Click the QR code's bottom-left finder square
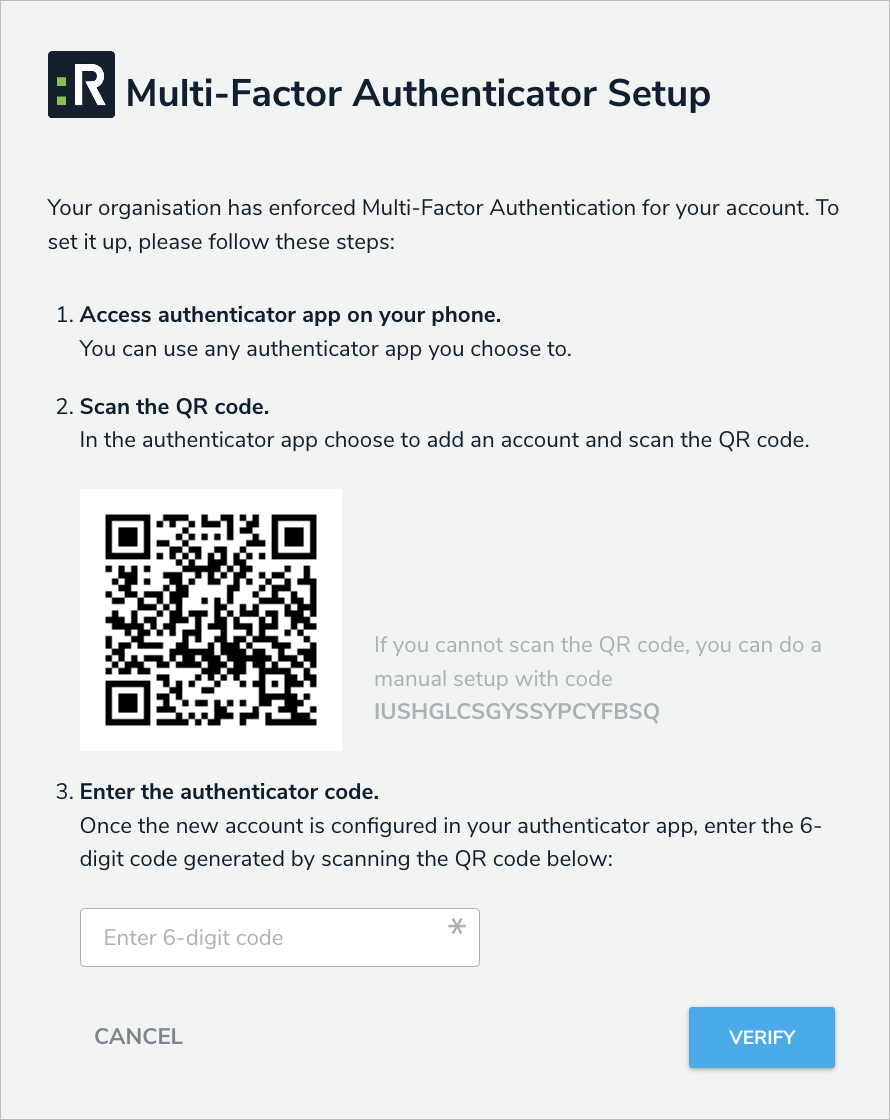890x1120 pixels. [x=127, y=703]
